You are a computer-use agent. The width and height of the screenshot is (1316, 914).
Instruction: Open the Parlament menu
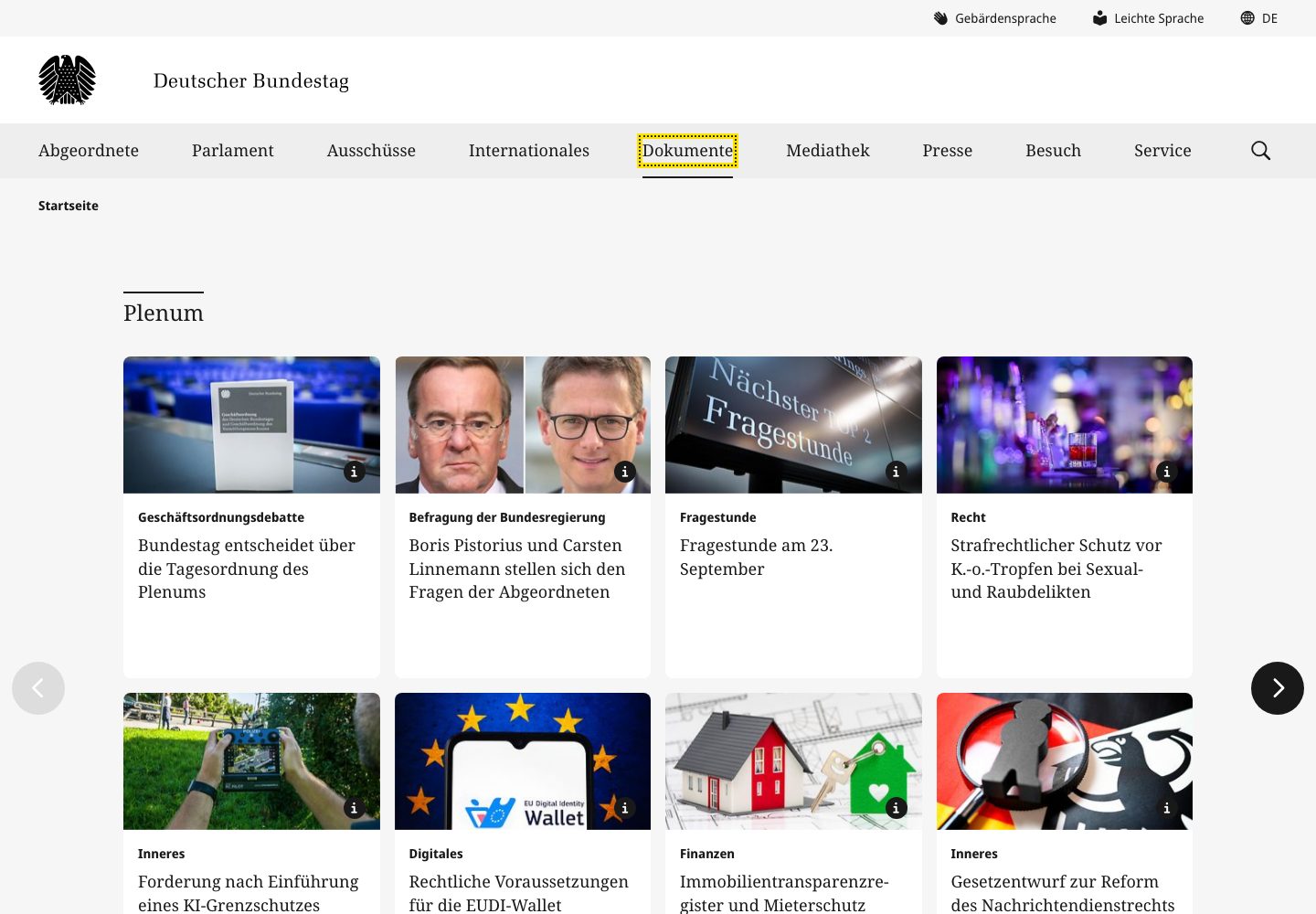pos(233,151)
